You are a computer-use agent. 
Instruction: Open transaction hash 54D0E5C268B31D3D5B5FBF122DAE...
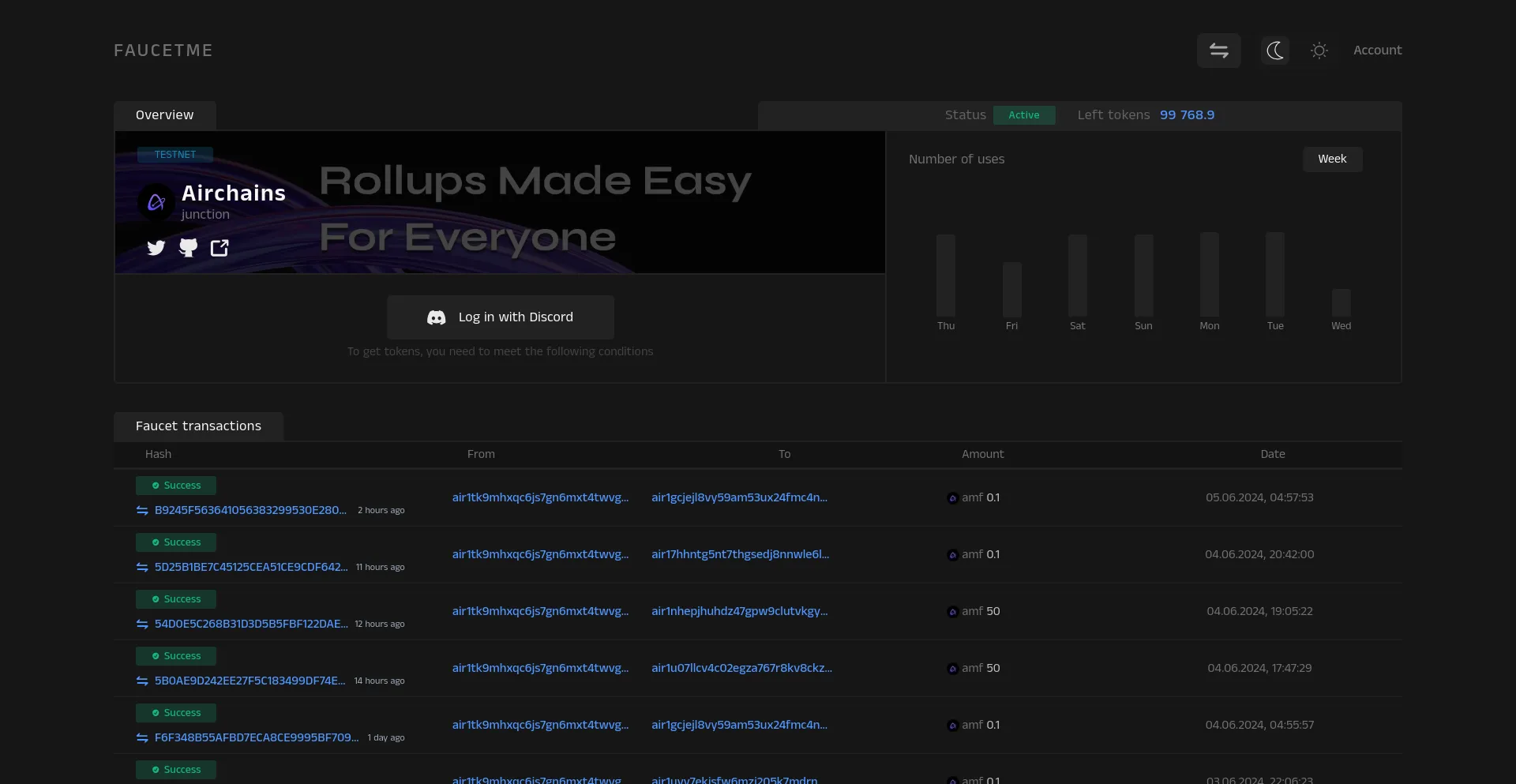pos(251,624)
